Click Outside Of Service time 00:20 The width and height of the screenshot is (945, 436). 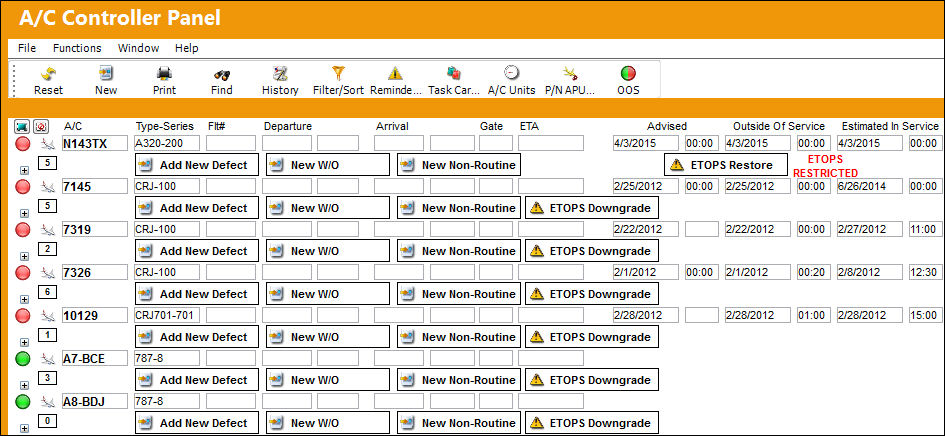click(x=814, y=272)
